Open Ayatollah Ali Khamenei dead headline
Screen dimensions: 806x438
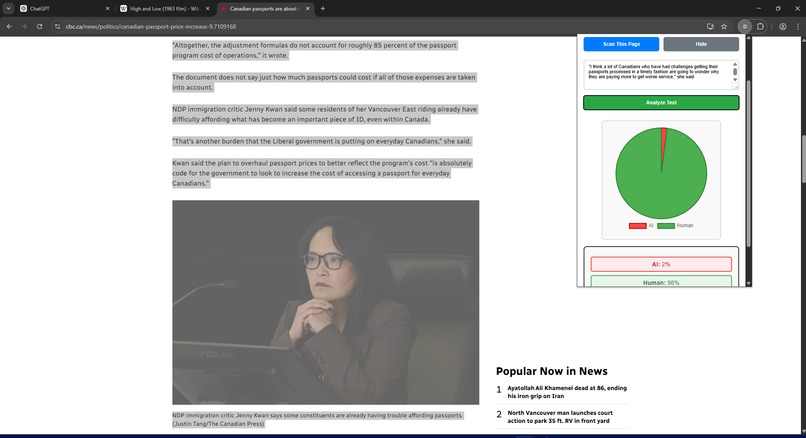[567, 392]
